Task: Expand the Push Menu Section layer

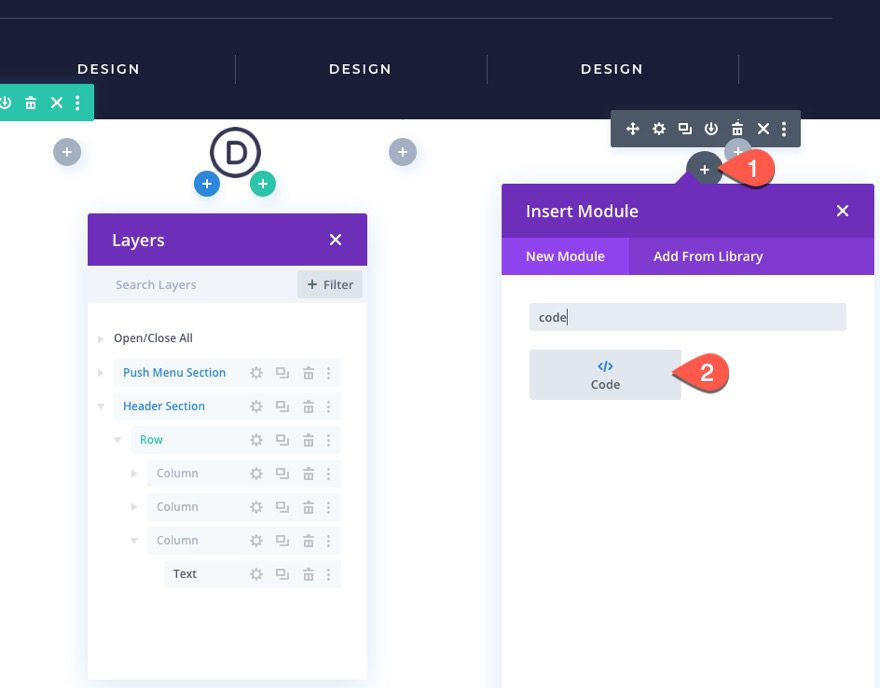Action: (x=99, y=372)
